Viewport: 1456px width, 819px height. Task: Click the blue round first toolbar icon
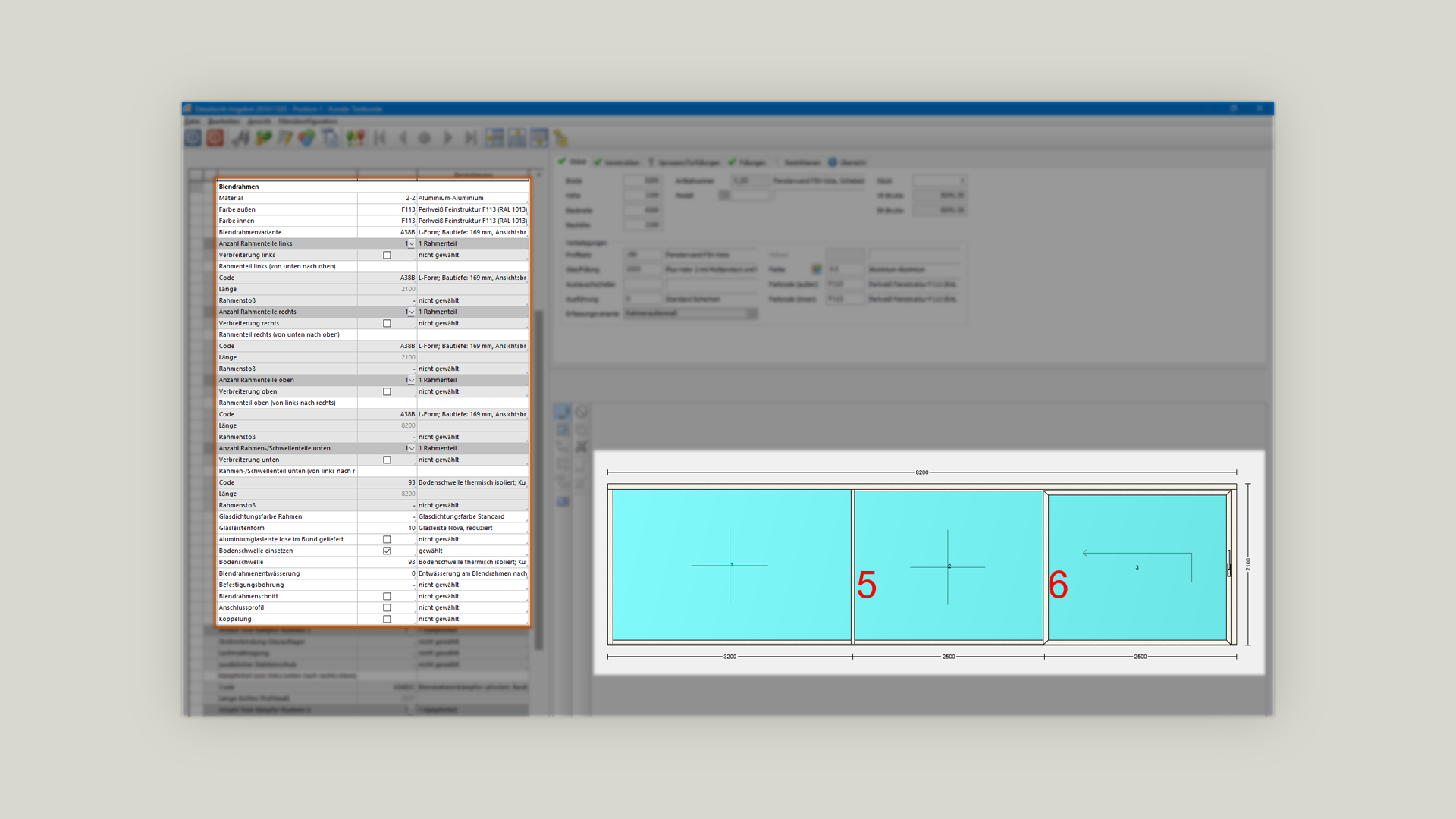coord(193,138)
